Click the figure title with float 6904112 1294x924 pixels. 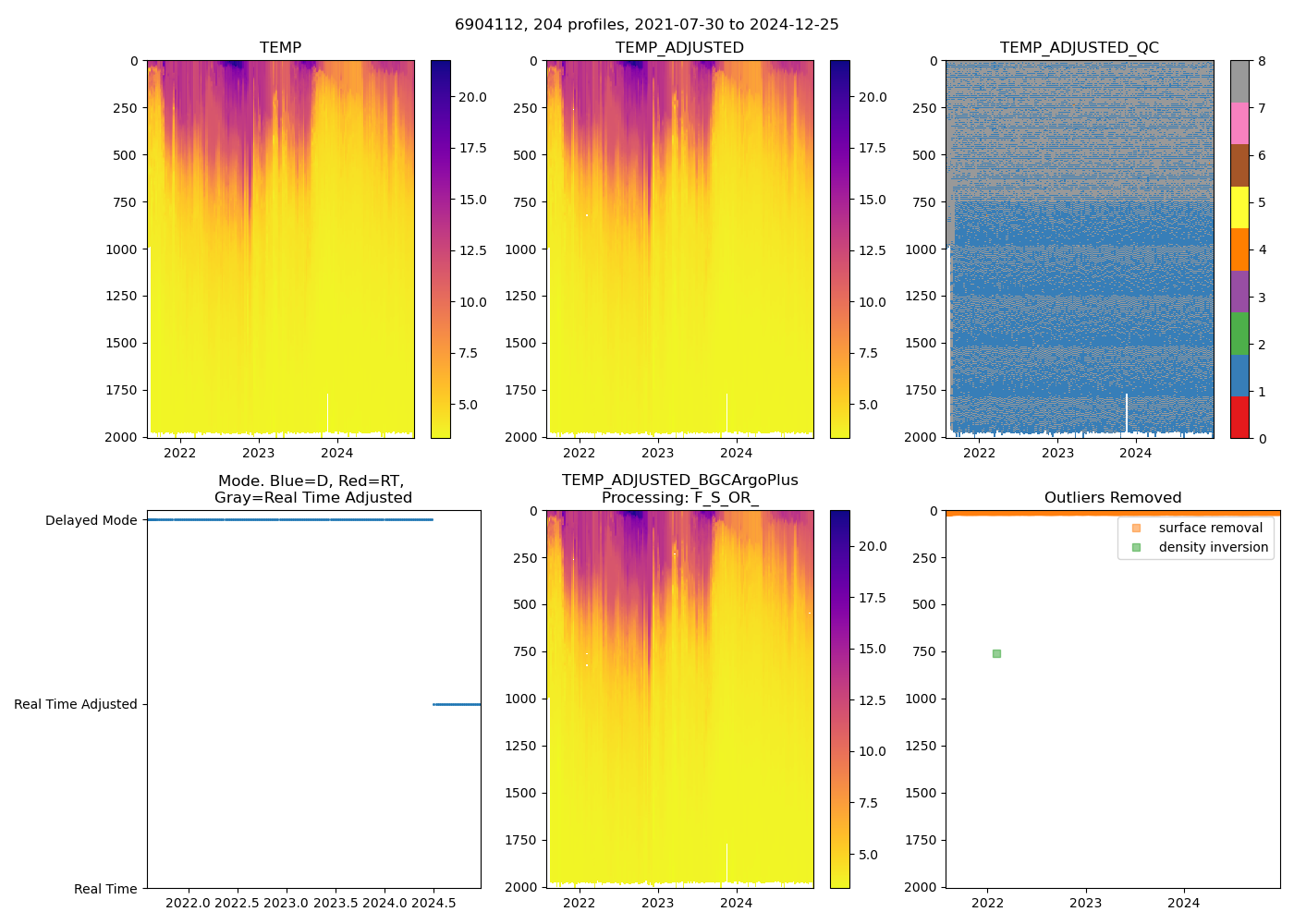pos(646,25)
